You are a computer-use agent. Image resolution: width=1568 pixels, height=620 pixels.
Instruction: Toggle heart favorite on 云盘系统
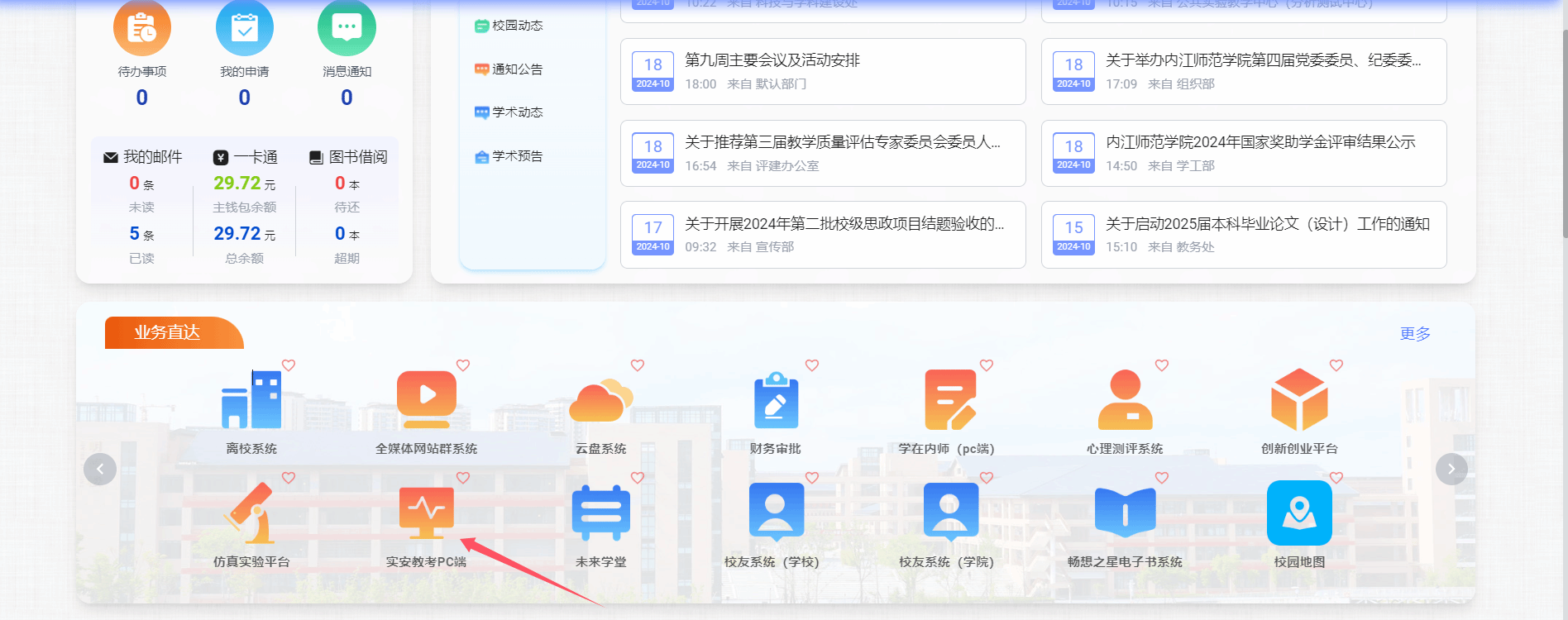(638, 365)
